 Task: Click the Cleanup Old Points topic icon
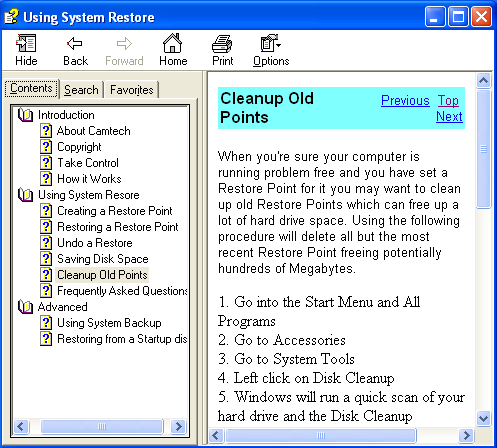coord(46,275)
